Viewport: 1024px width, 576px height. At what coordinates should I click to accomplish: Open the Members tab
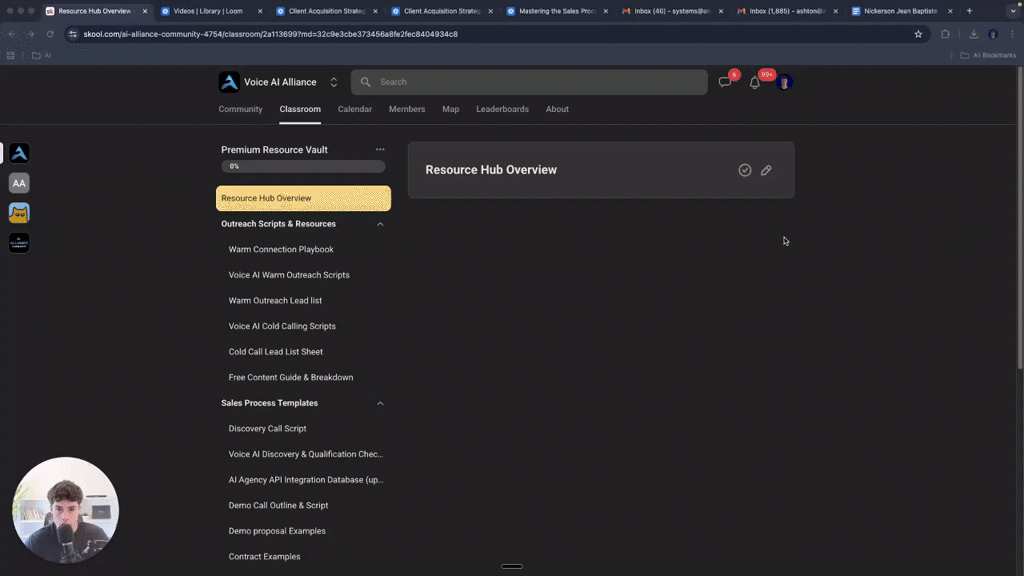tap(407, 109)
